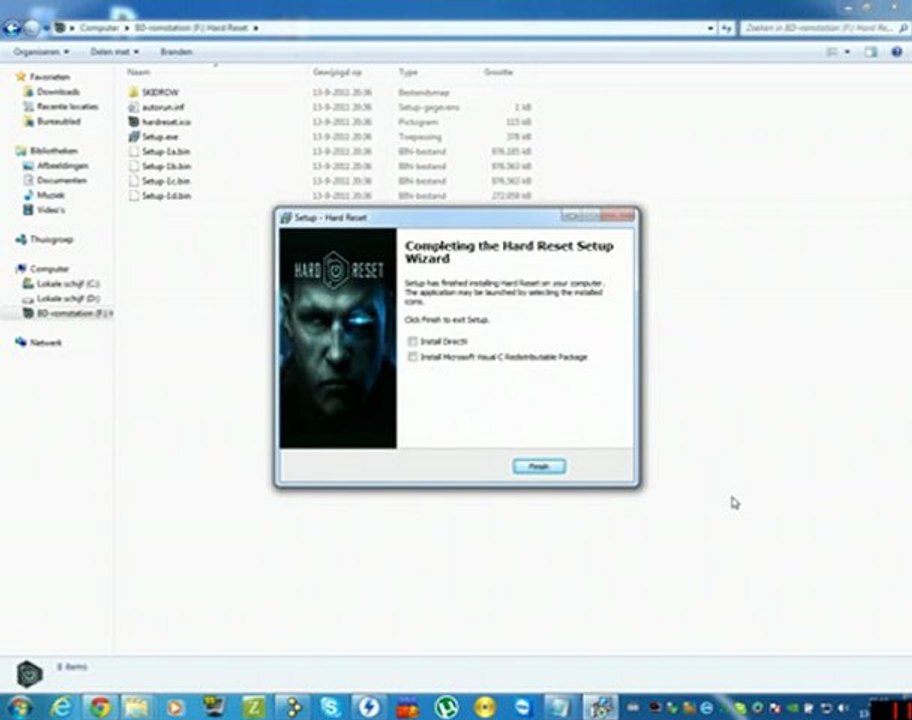
Task: Select the Setup-1c.bin file
Action: (x=166, y=181)
